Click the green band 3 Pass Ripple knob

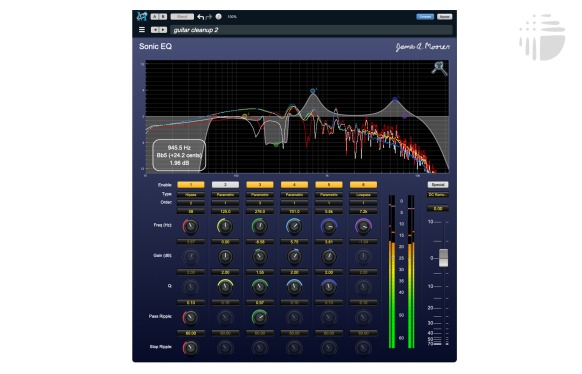click(x=259, y=318)
